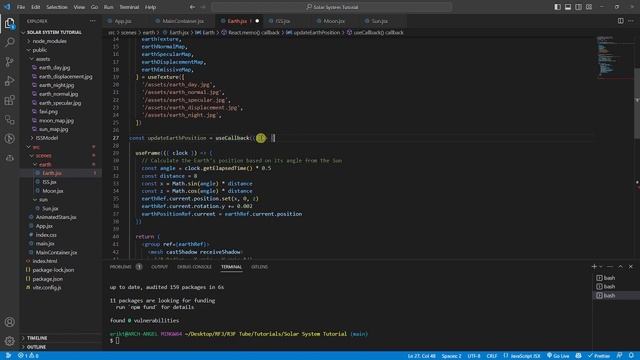Open the Run and Debug view
Image resolution: width=640 pixels, height=360 pixels.
[9, 81]
